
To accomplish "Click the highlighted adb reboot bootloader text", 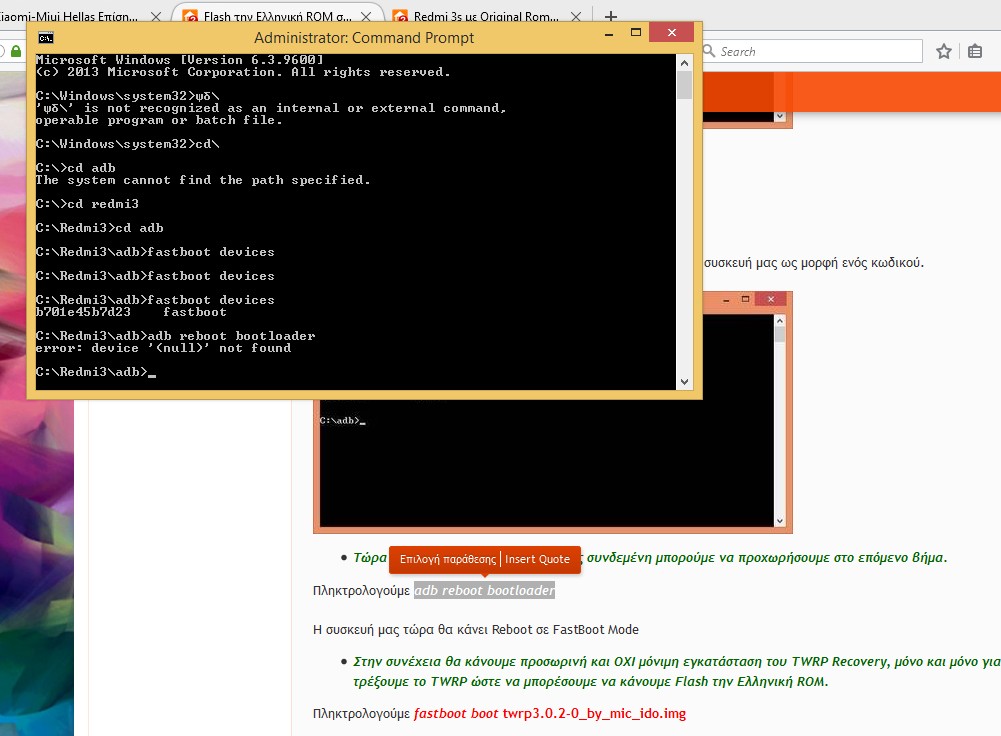I will click(484, 591).
